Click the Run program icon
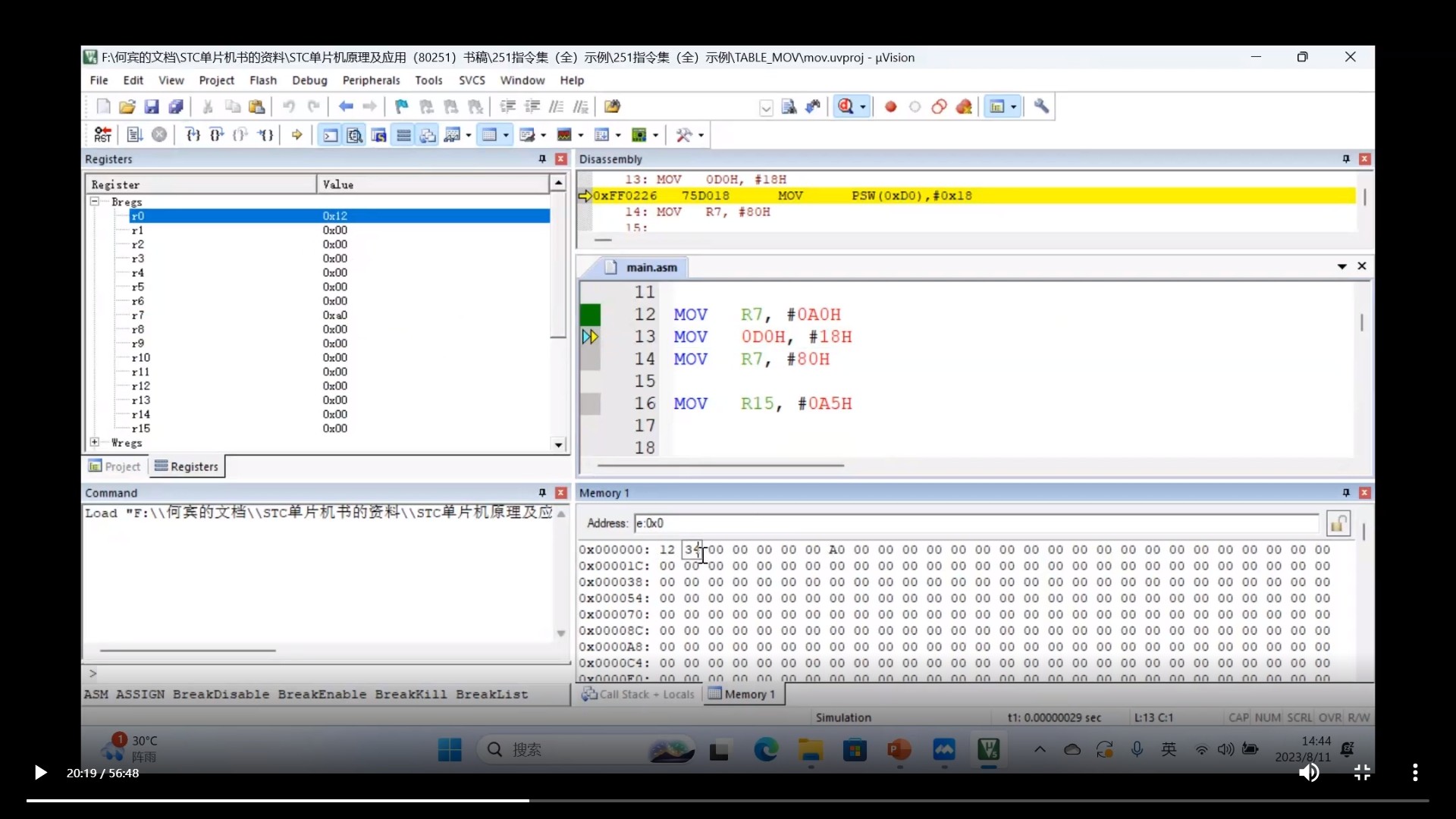 [x=135, y=135]
